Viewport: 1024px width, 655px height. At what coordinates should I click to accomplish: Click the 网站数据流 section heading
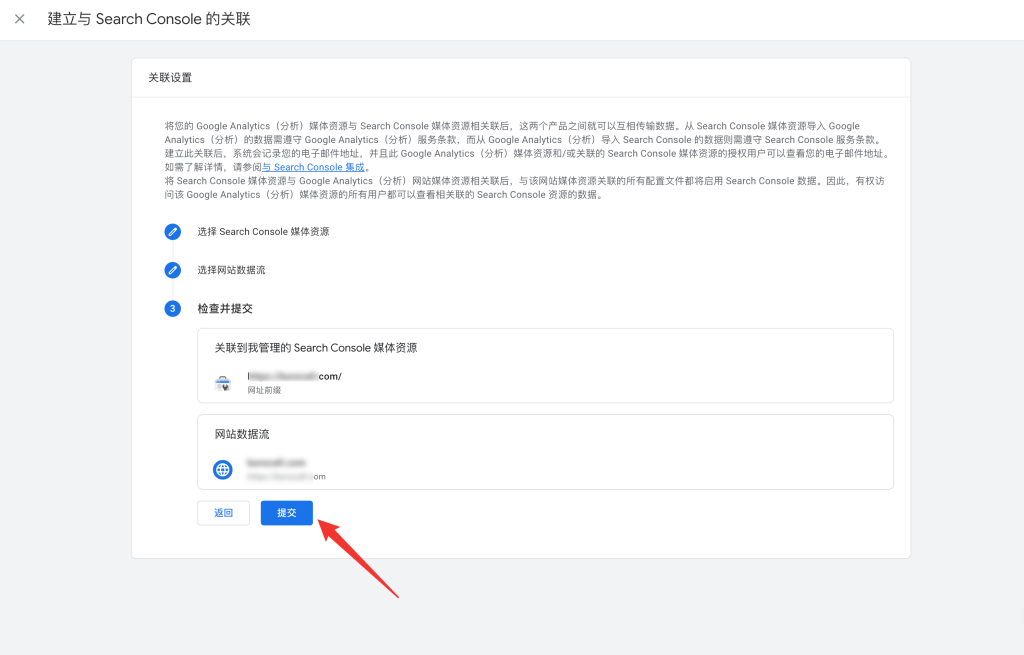click(242, 434)
